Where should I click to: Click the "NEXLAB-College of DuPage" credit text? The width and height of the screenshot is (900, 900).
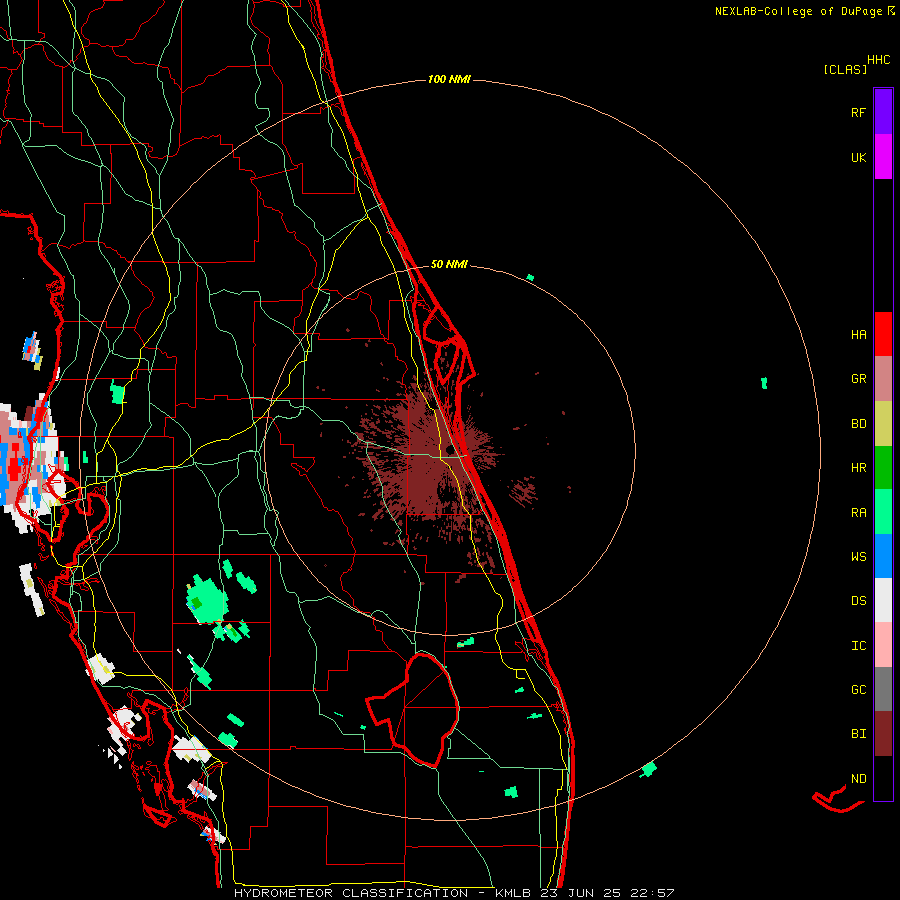pyautogui.click(x=798, y=11)
